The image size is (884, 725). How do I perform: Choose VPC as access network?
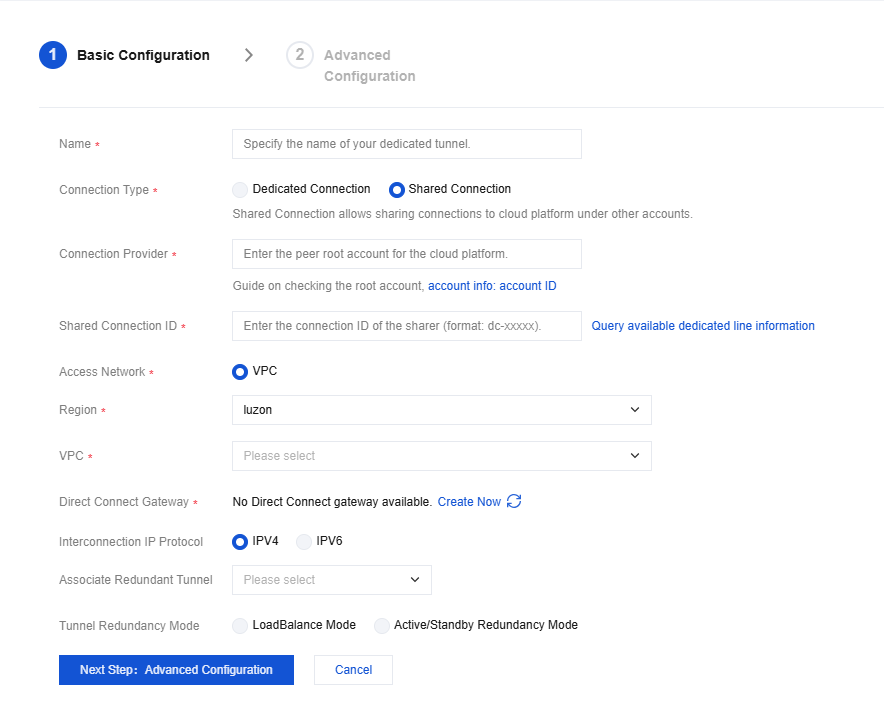point(240,372)
